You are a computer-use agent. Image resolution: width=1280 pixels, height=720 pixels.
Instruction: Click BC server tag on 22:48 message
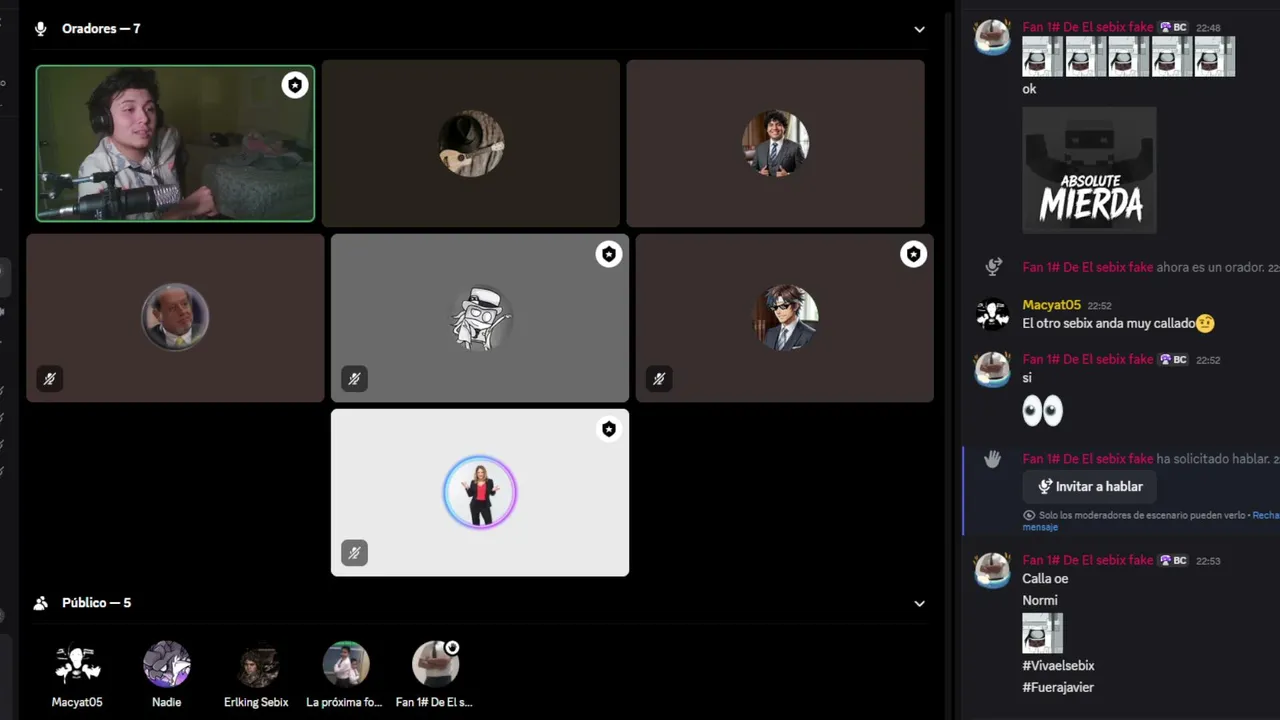(1173, 27)
